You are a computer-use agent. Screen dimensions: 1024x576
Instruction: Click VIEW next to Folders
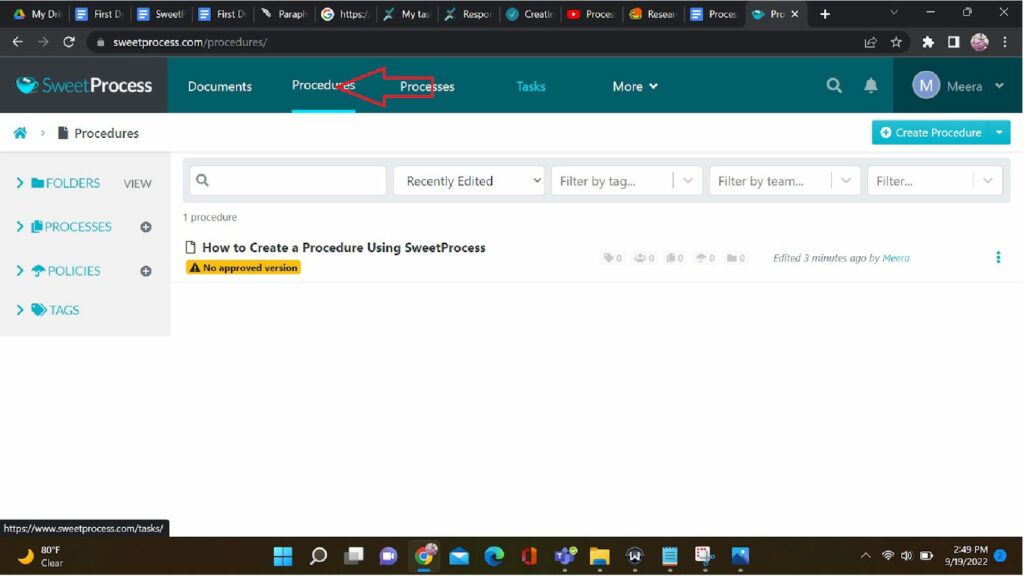[137, 184]
